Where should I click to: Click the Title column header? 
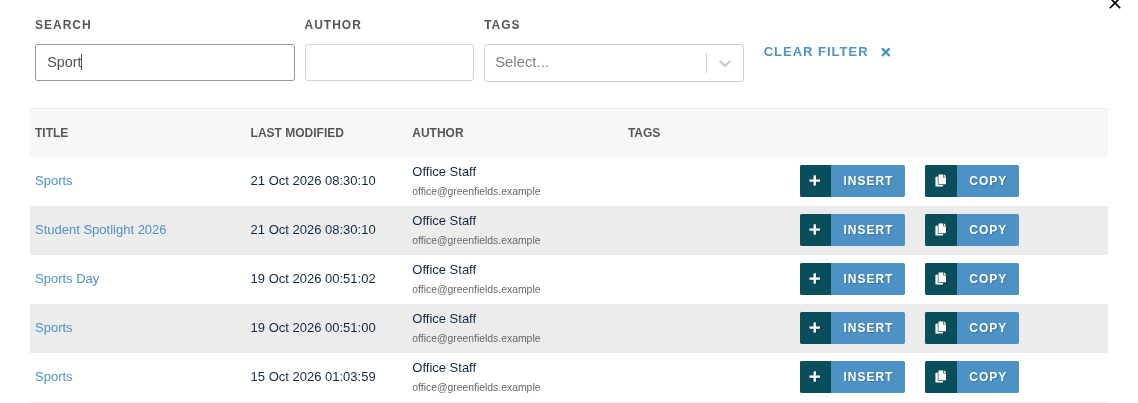[x=52, y=133]
